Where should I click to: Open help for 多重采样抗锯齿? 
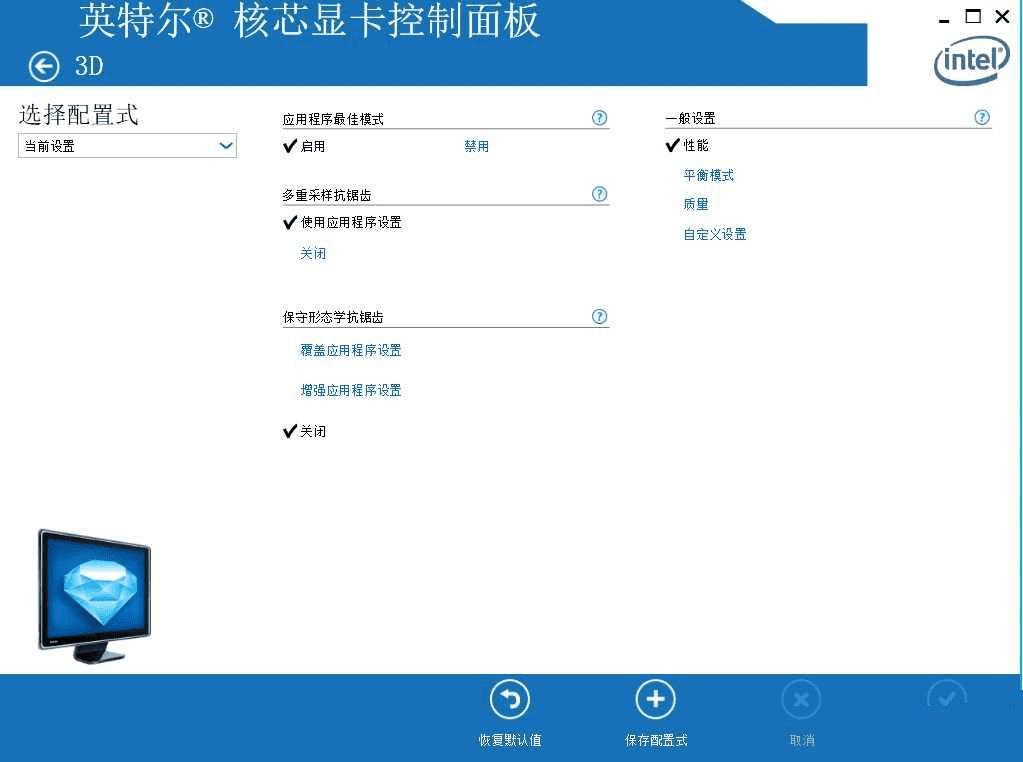click(599, 194)
